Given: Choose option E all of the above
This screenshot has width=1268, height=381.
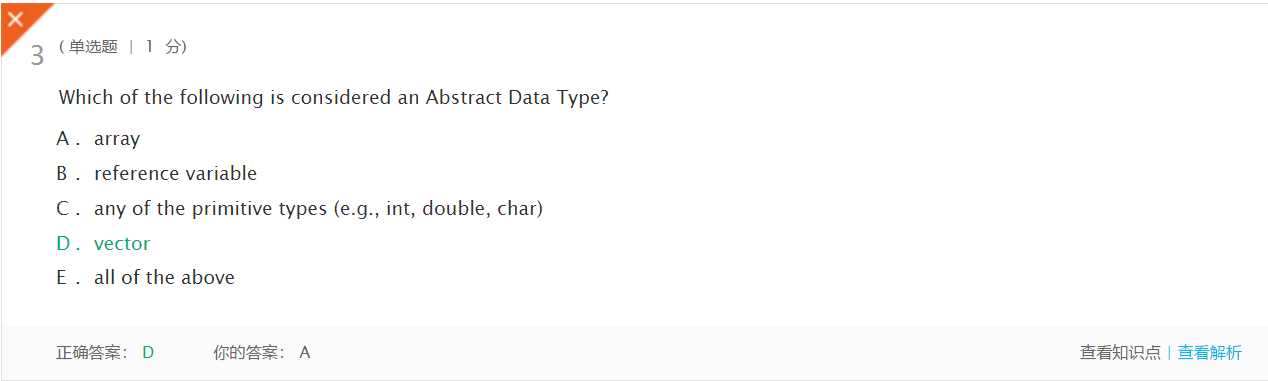Looking at the screenshot, I should 145,278.
